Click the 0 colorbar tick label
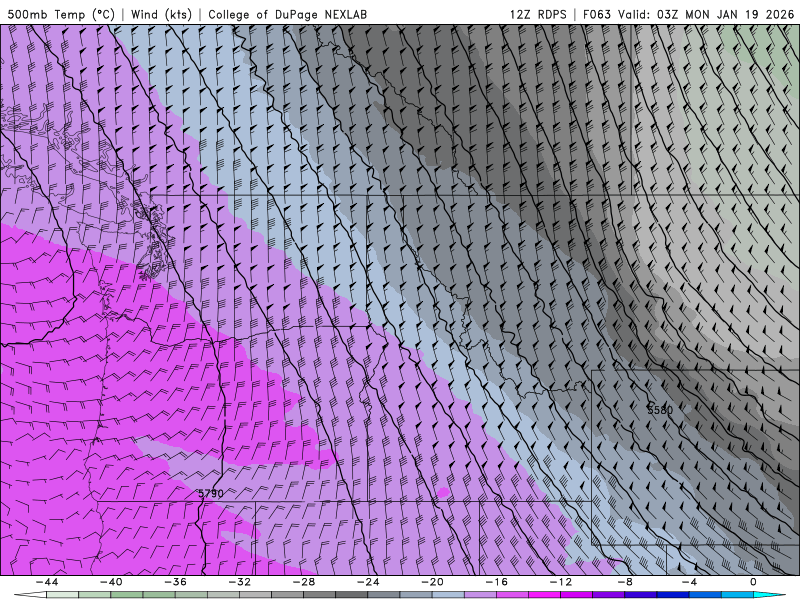Screen dimensions: 800x600 click(754, 582)
